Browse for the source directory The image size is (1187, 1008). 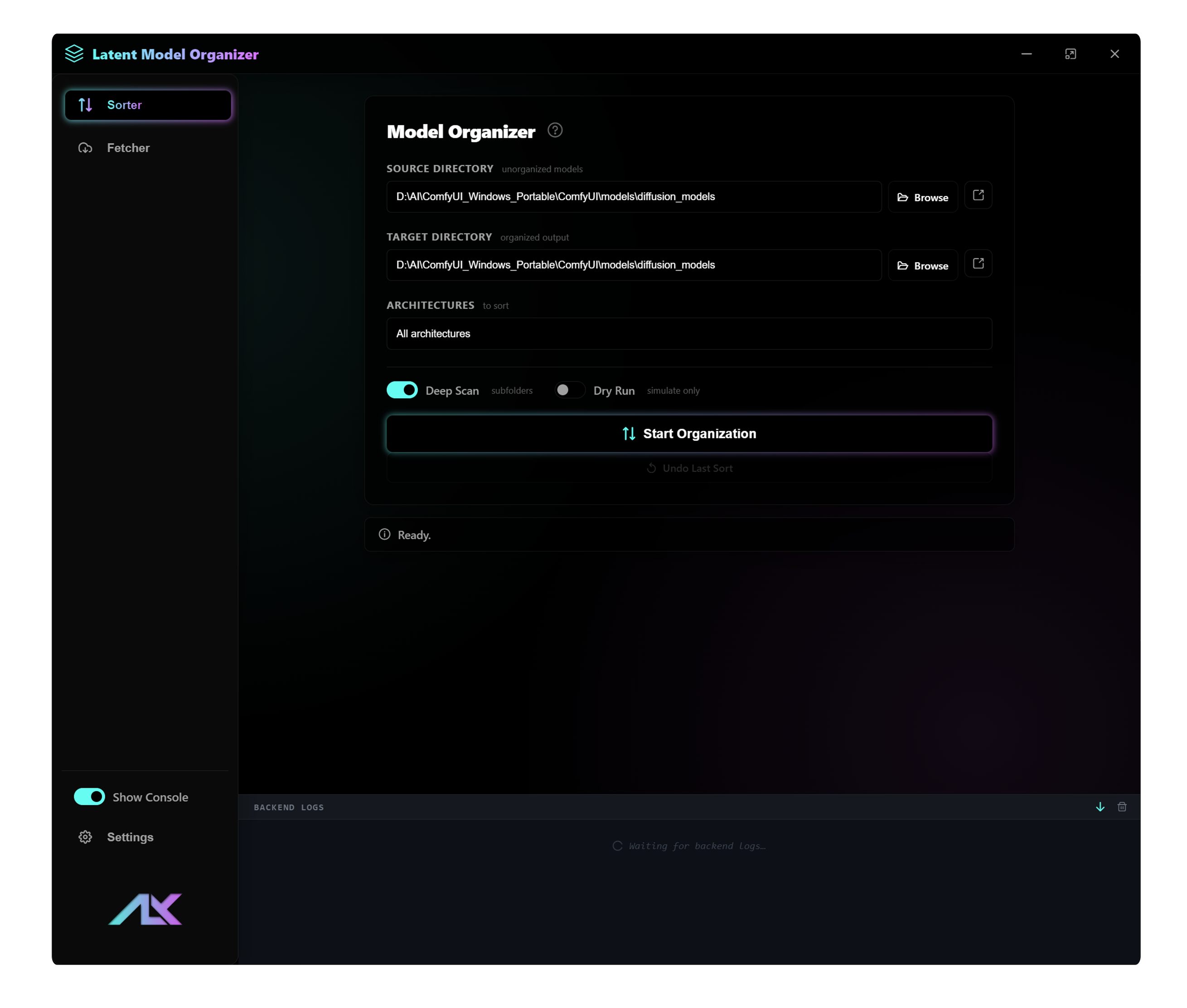coord(922,197)
